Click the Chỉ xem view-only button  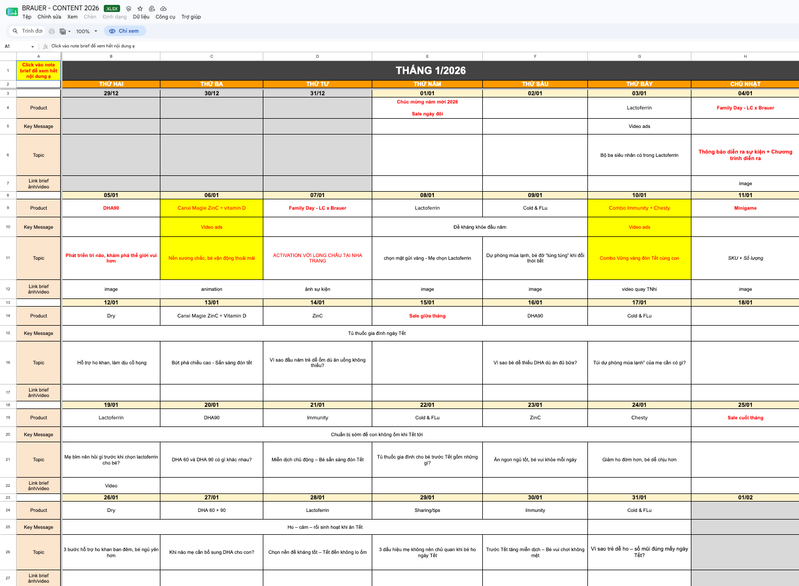(x=125, y=31)
